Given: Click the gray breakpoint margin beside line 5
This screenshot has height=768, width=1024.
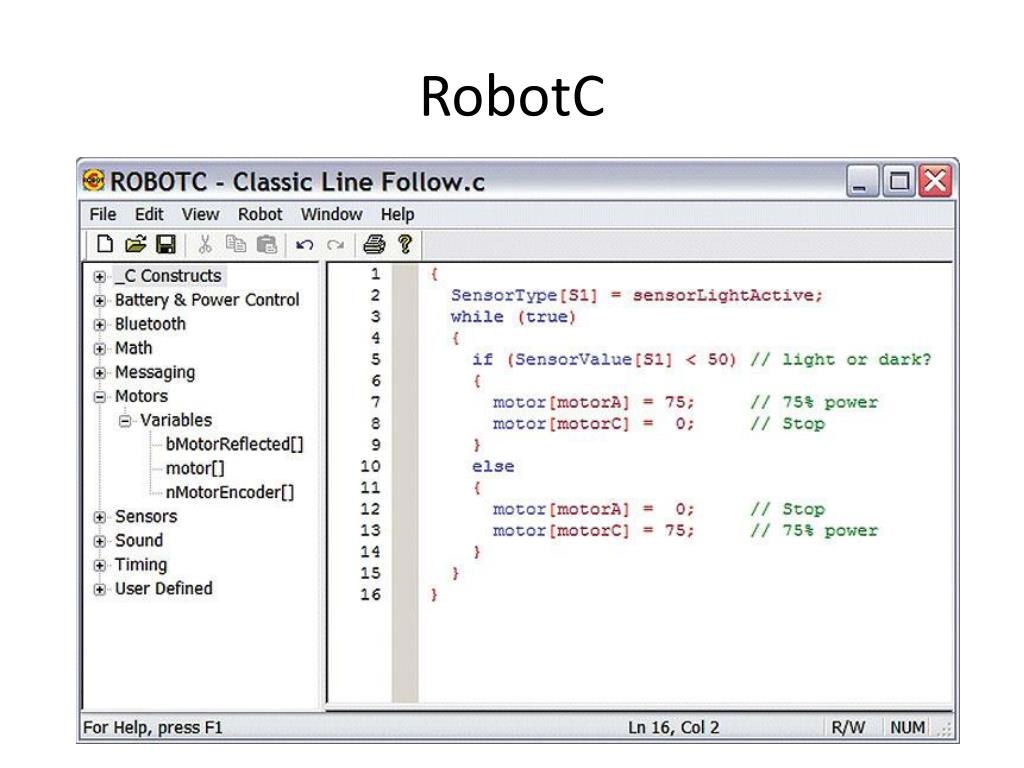Looking at the screenshot, I should tap(405, 359).
